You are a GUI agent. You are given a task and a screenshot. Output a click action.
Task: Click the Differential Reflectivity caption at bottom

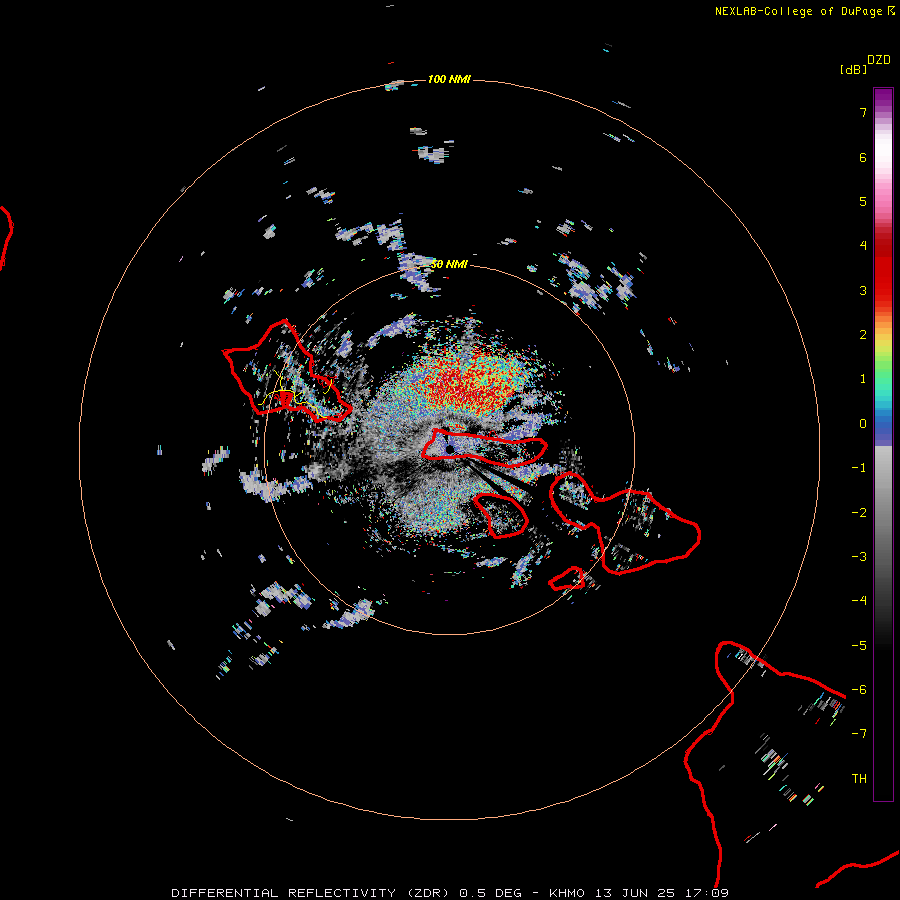click(450, 893)
